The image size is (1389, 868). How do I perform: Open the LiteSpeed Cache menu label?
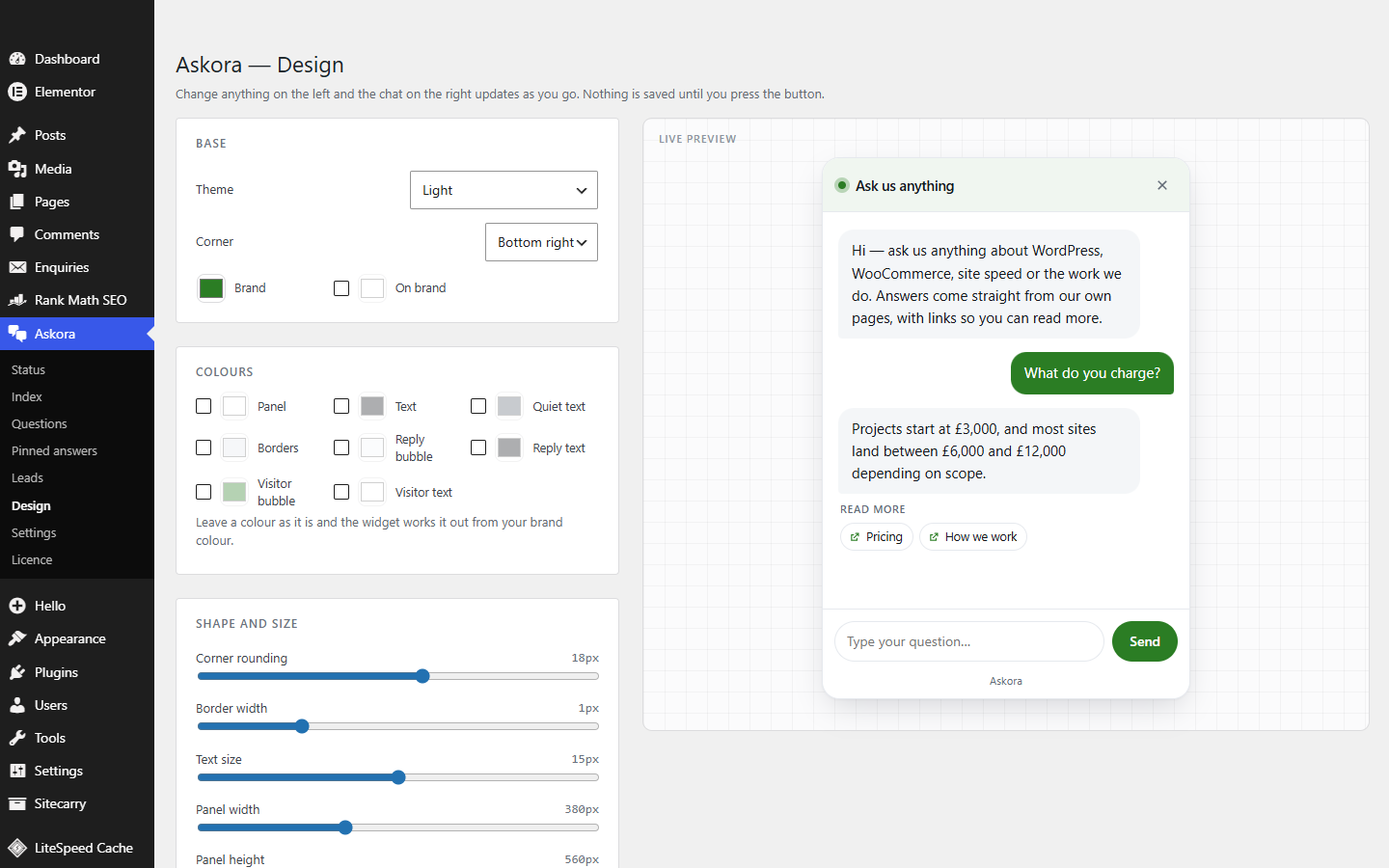tap(84, 848)
